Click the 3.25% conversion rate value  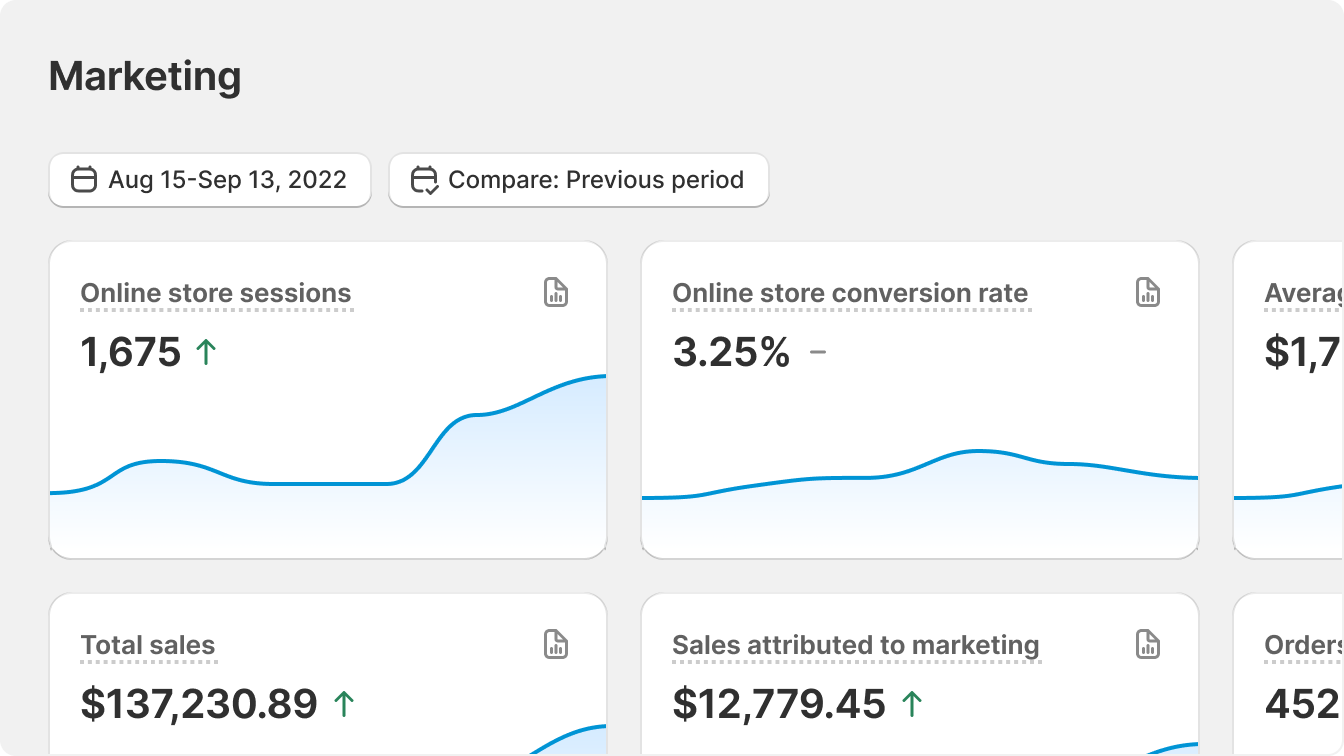731,352
